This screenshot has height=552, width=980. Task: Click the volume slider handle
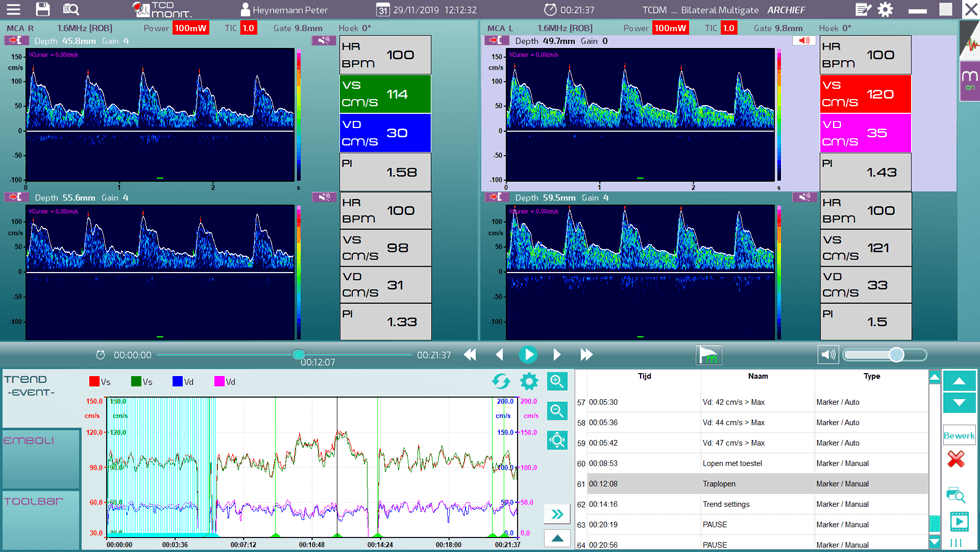pyautogui.click(x=896, y=355)
